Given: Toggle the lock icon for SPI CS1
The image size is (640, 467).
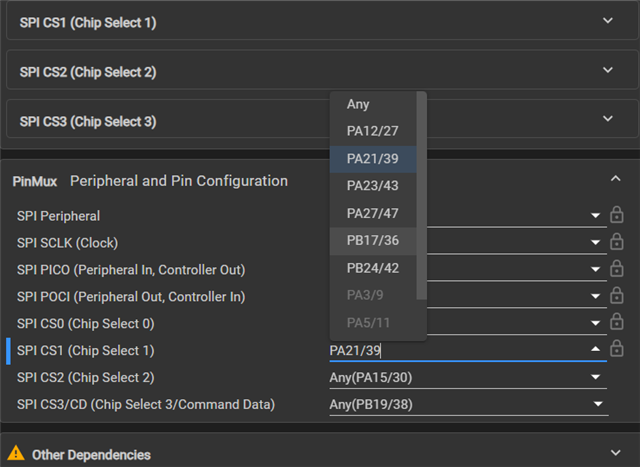Looking at the screenshot, I should 616,349.
